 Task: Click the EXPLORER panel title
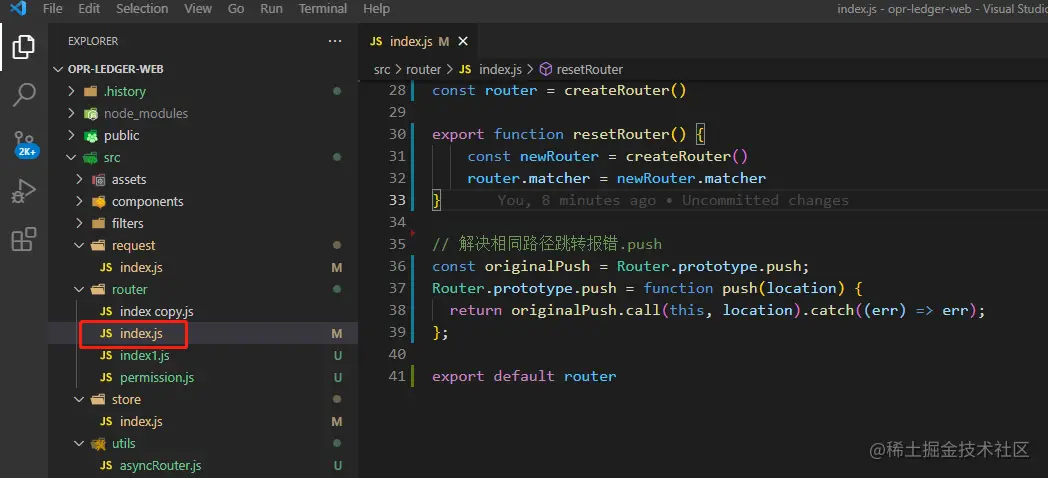pos(93,41)
